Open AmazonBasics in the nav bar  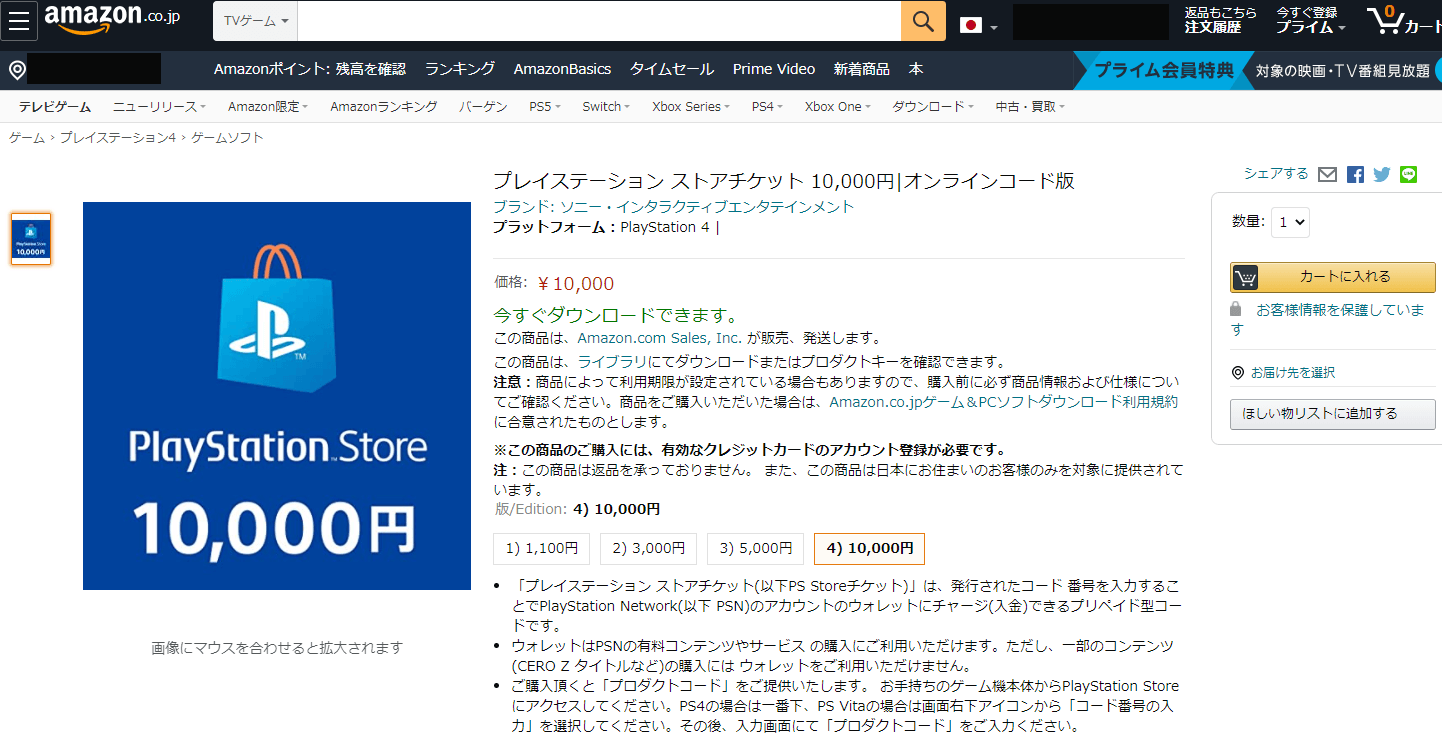point(562,69)
